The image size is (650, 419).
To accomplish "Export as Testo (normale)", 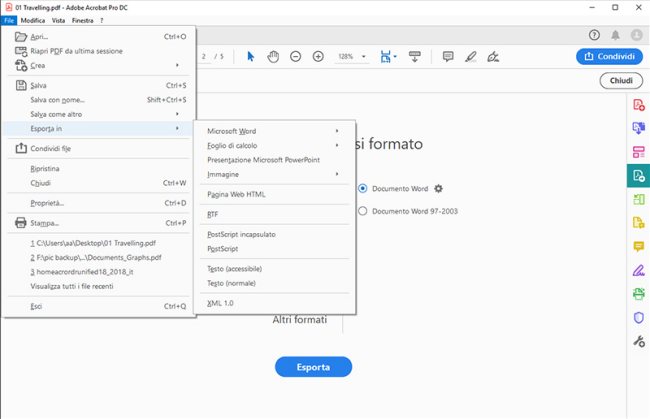I will pyautogui.click(x=274, y=283).
